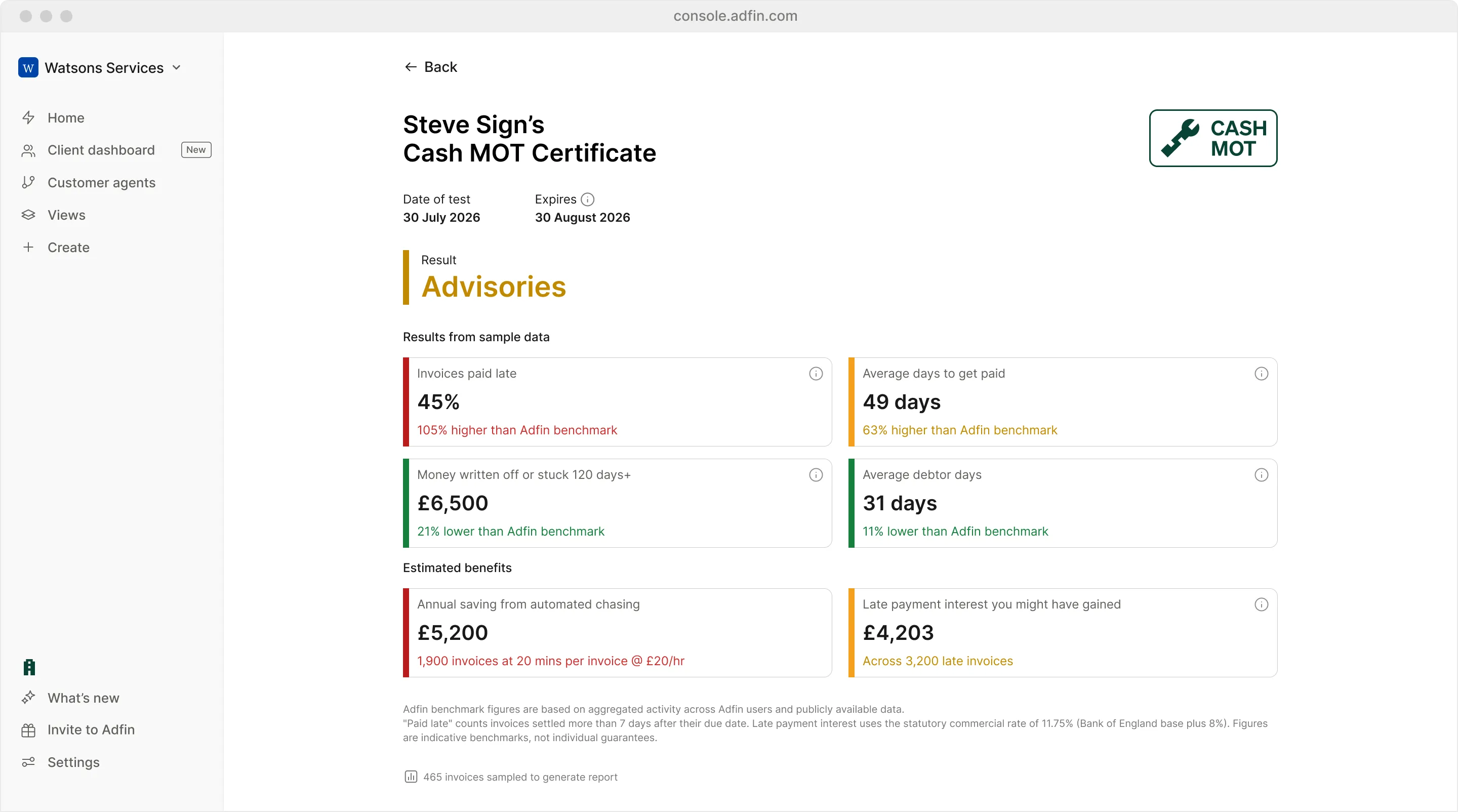Click the 31 days debtor value
Image resolution: width=1458 pixels, height=812 pixels.
[900, 503]
